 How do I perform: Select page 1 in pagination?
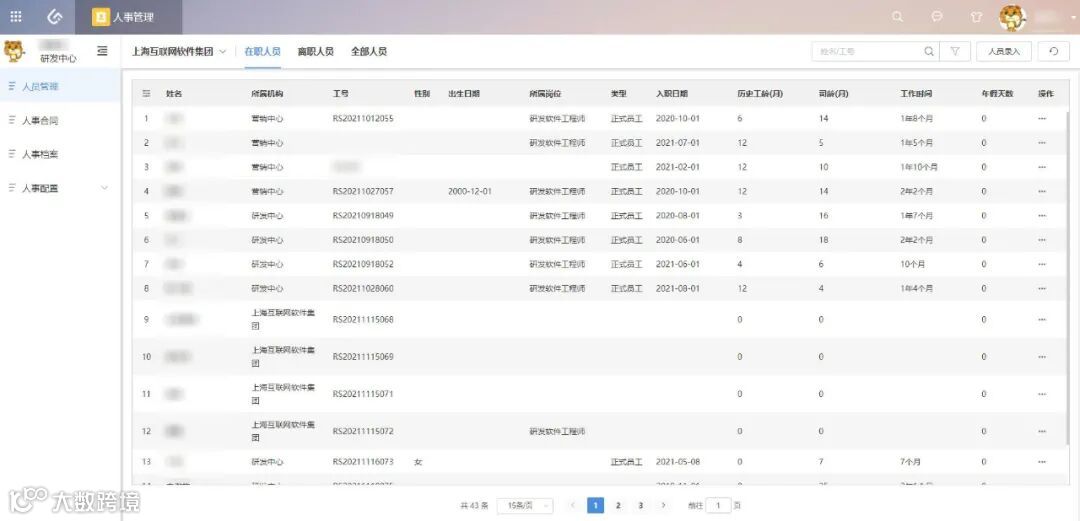pos(596,505)
